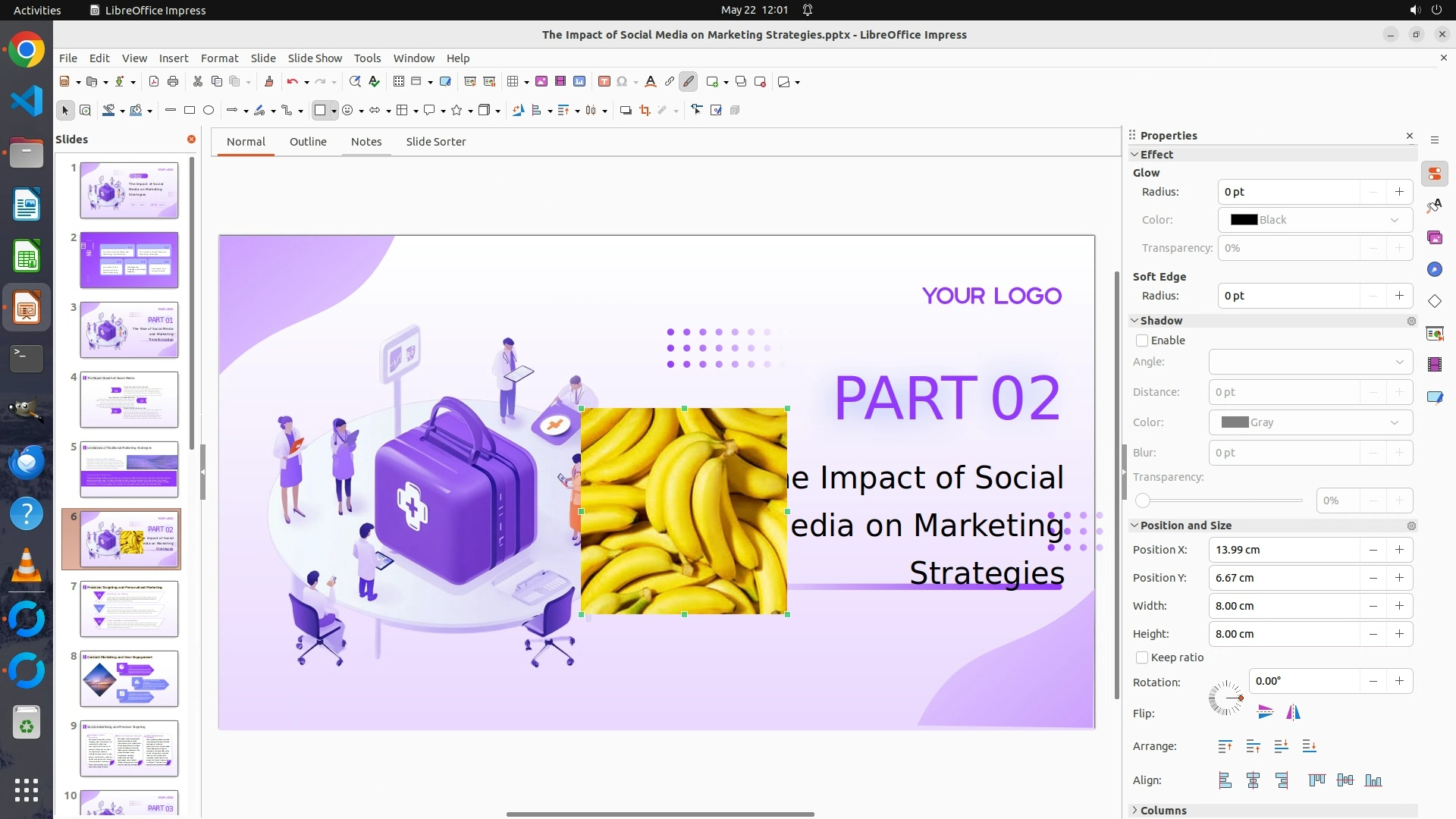
Task: Click Bring to Front arrange icon
Action: pyautogui.click(x=1225, y=747)
